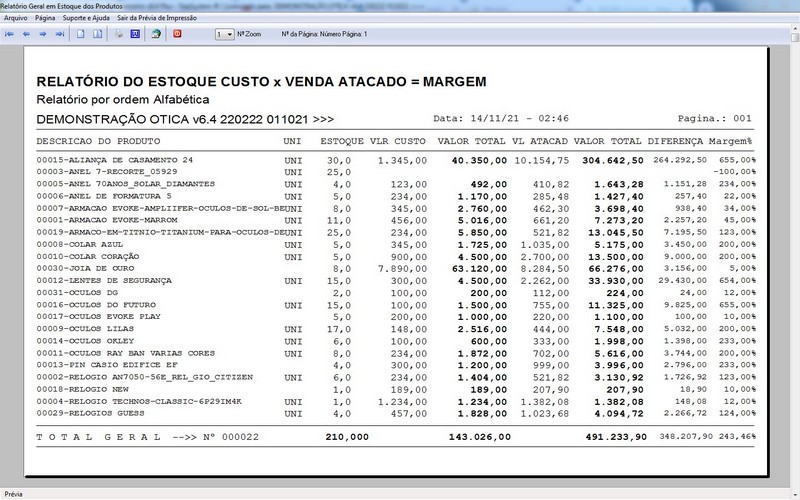Click row '00006-ANEL DE FORMATURA 5'
This screenshot has height=500, width=800.
point(395,196)
